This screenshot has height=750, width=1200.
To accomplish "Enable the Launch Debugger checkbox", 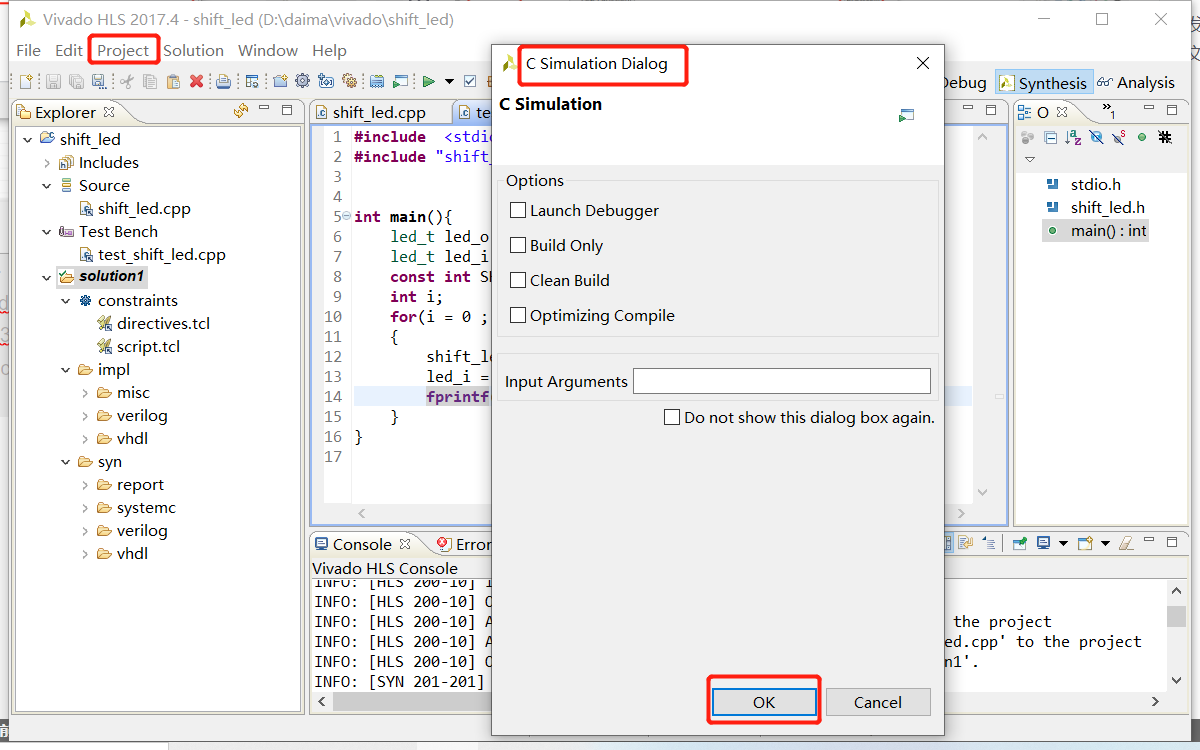I will (x=518, y=210).
